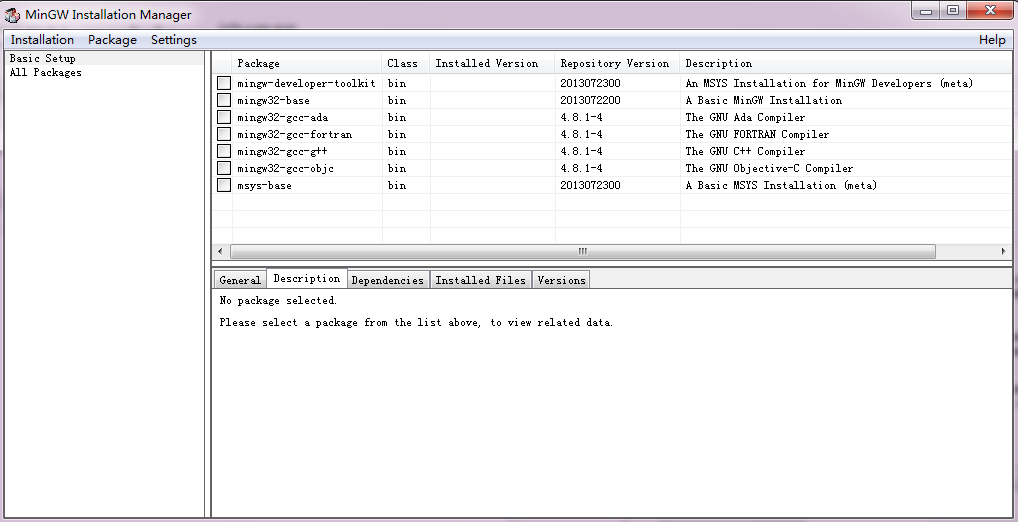1018x522 pixels.
Task: Open the Help menu
Action: 992,40
